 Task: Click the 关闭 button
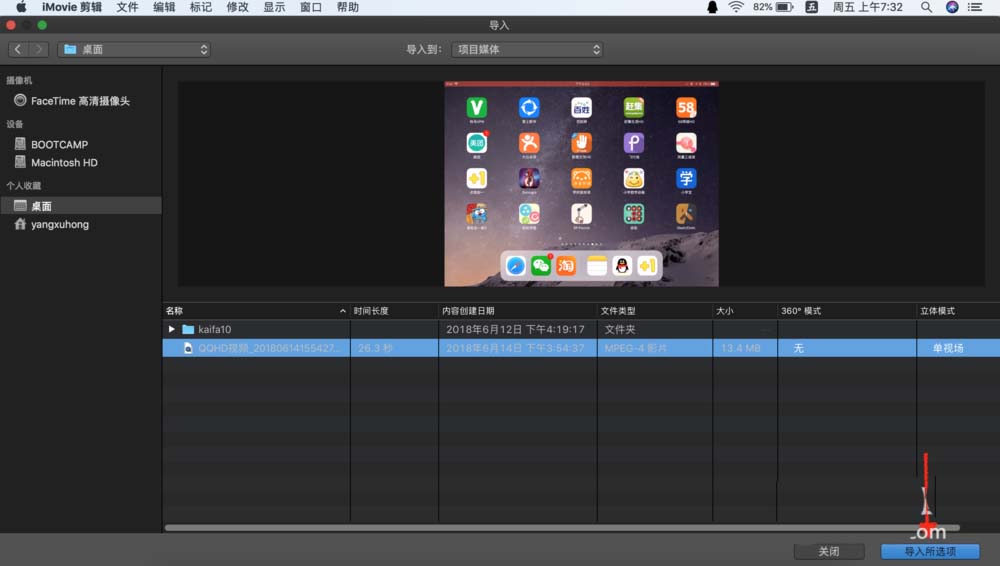coord(829,551)
